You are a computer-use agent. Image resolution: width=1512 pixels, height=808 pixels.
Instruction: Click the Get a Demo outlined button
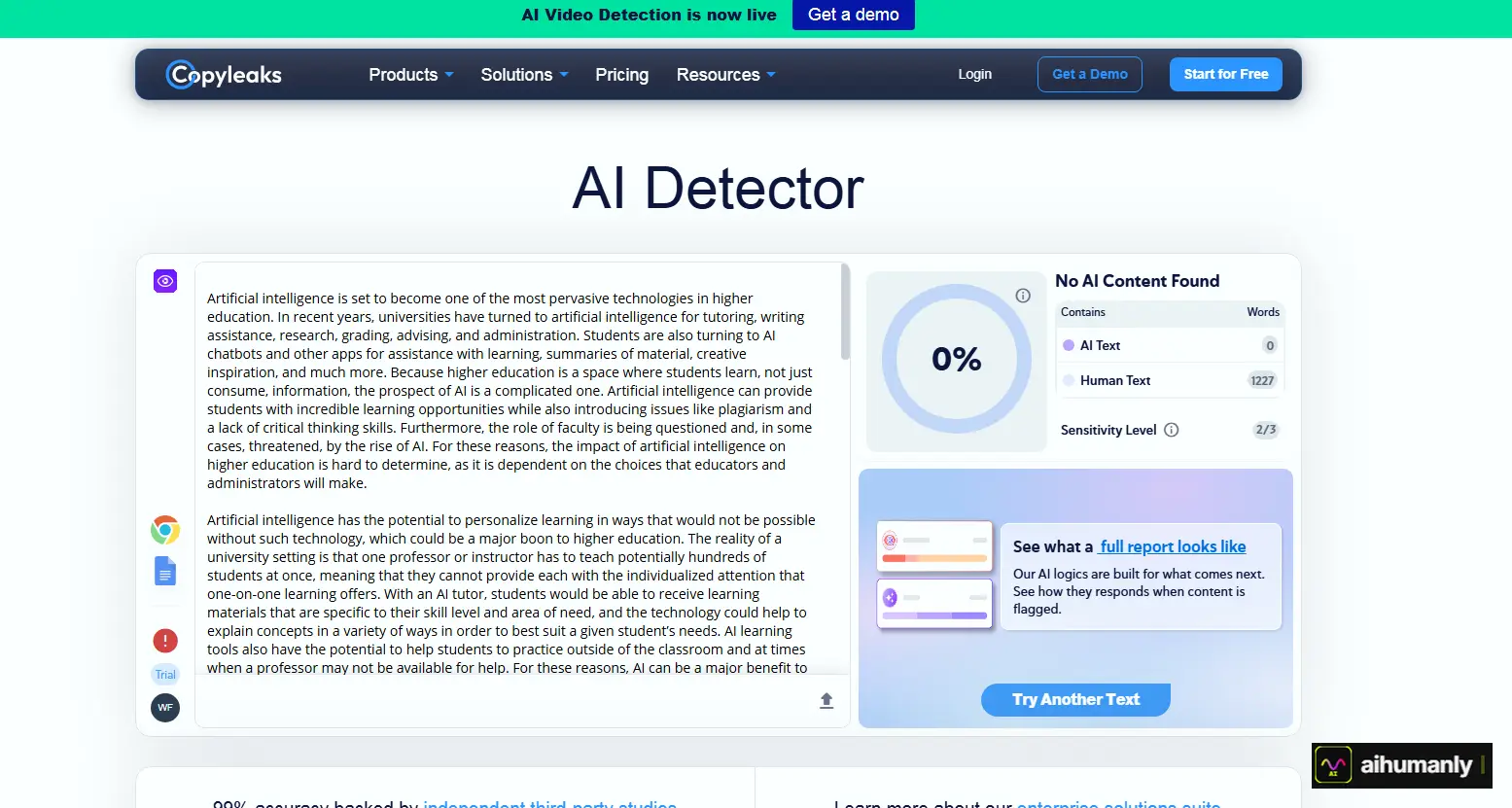[x=1090, y=74]
